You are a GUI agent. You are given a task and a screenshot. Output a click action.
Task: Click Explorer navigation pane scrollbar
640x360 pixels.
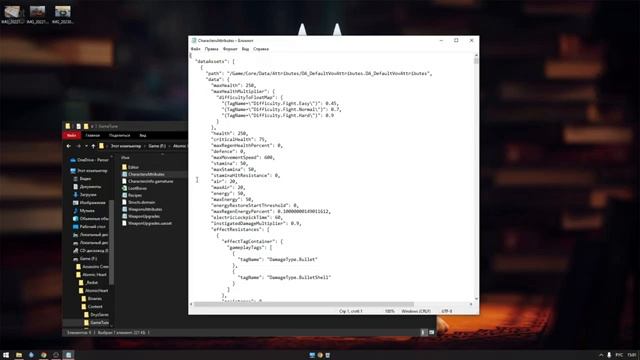[x=111, y=241]
